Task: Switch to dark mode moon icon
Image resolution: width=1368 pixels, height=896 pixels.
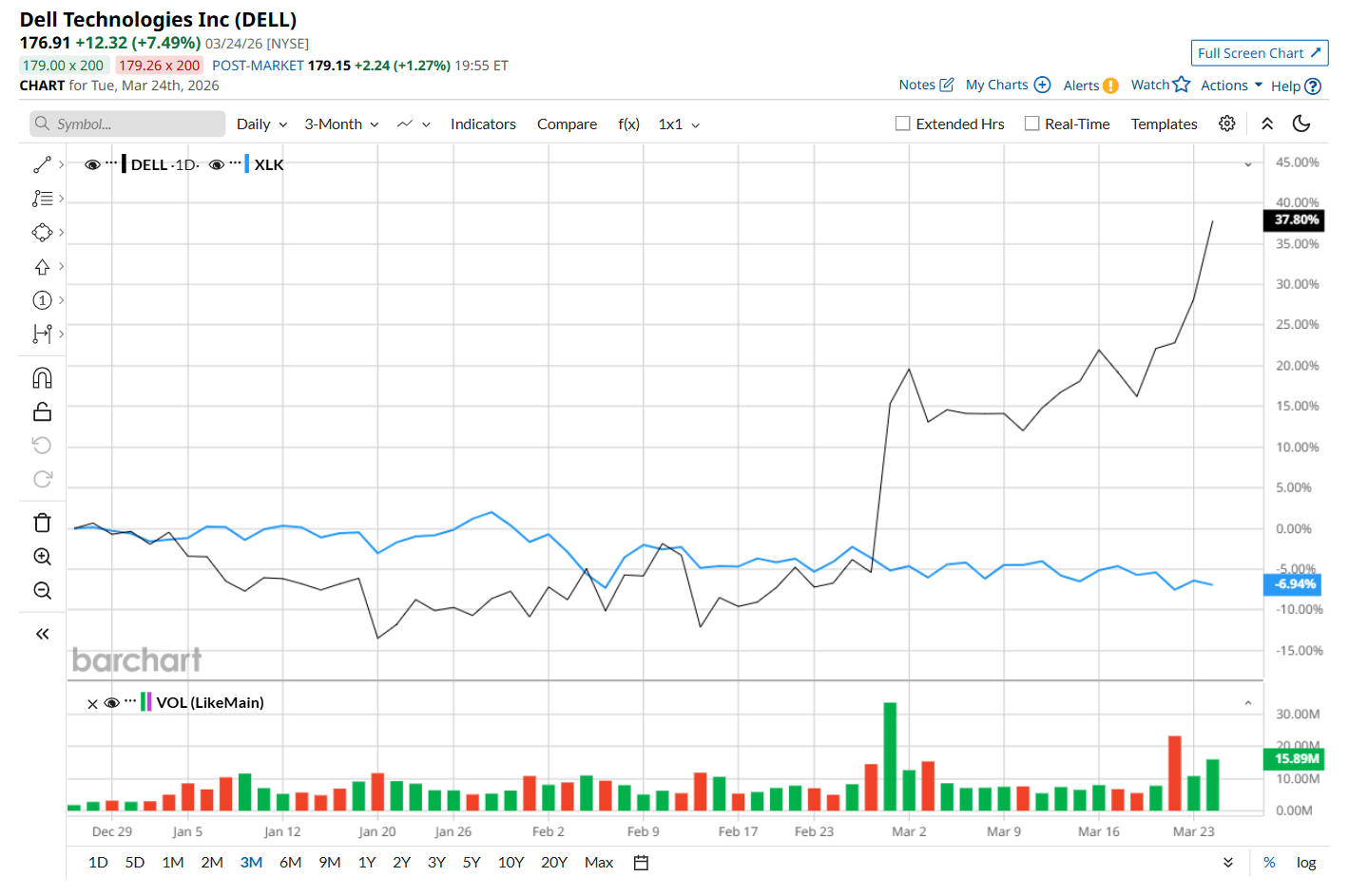Action: [1301, 124]
